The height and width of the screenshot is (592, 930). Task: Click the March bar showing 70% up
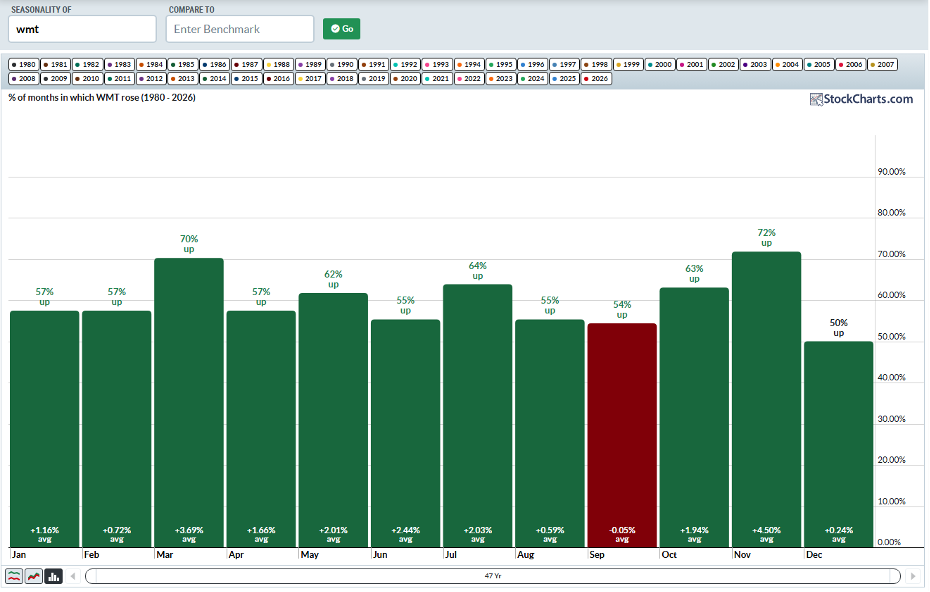tap(189, 402)
